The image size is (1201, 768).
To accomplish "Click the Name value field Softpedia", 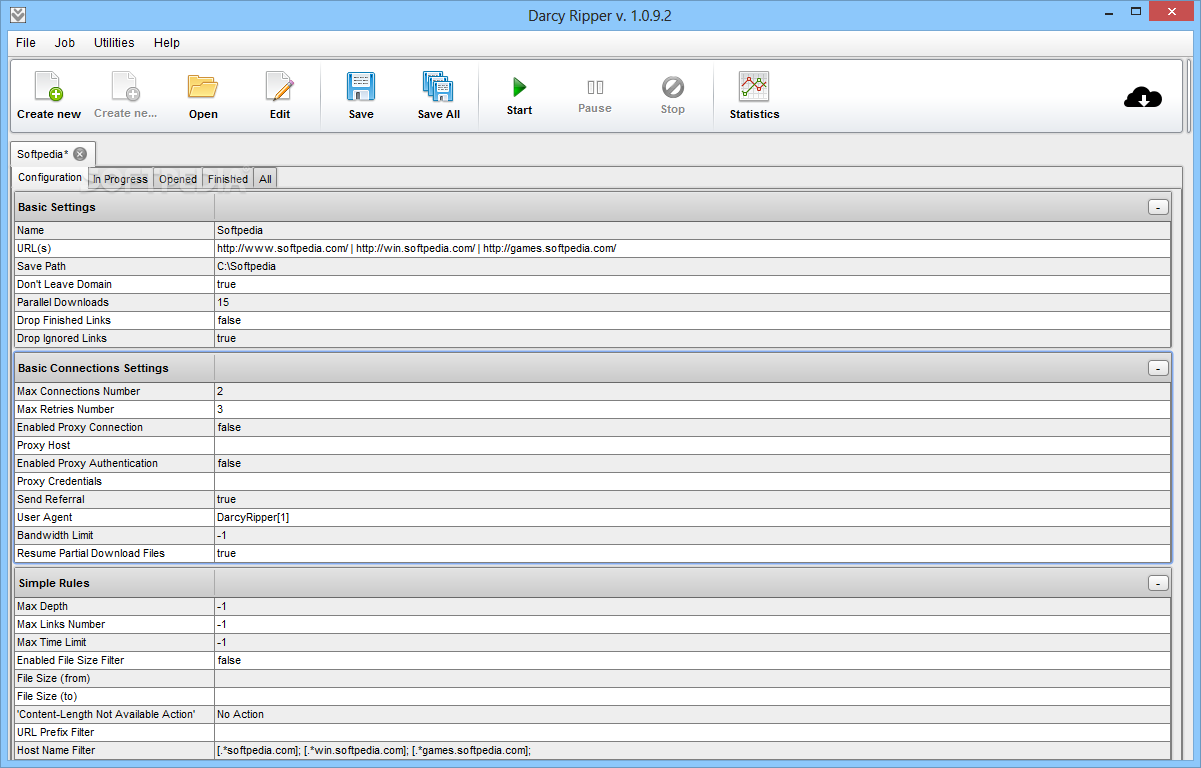I will tap(692, 230).
